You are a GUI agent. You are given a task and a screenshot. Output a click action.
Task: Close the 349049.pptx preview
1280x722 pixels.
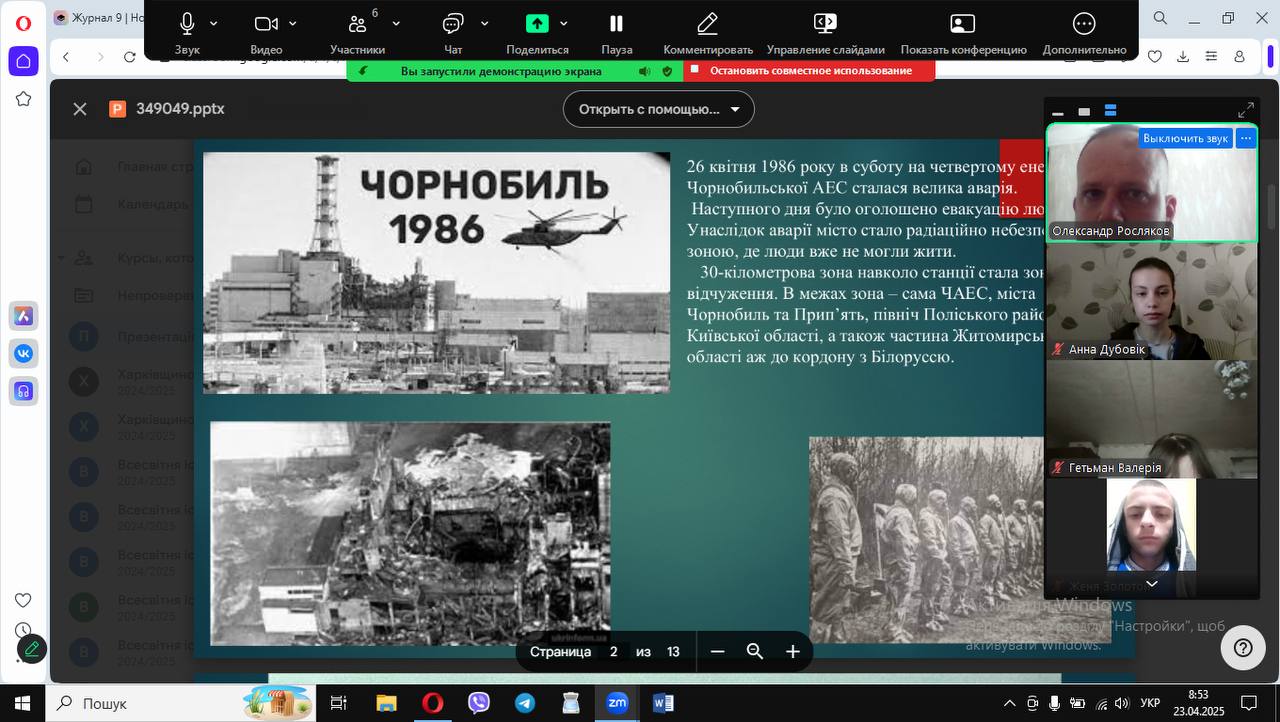tap(80, 109)
